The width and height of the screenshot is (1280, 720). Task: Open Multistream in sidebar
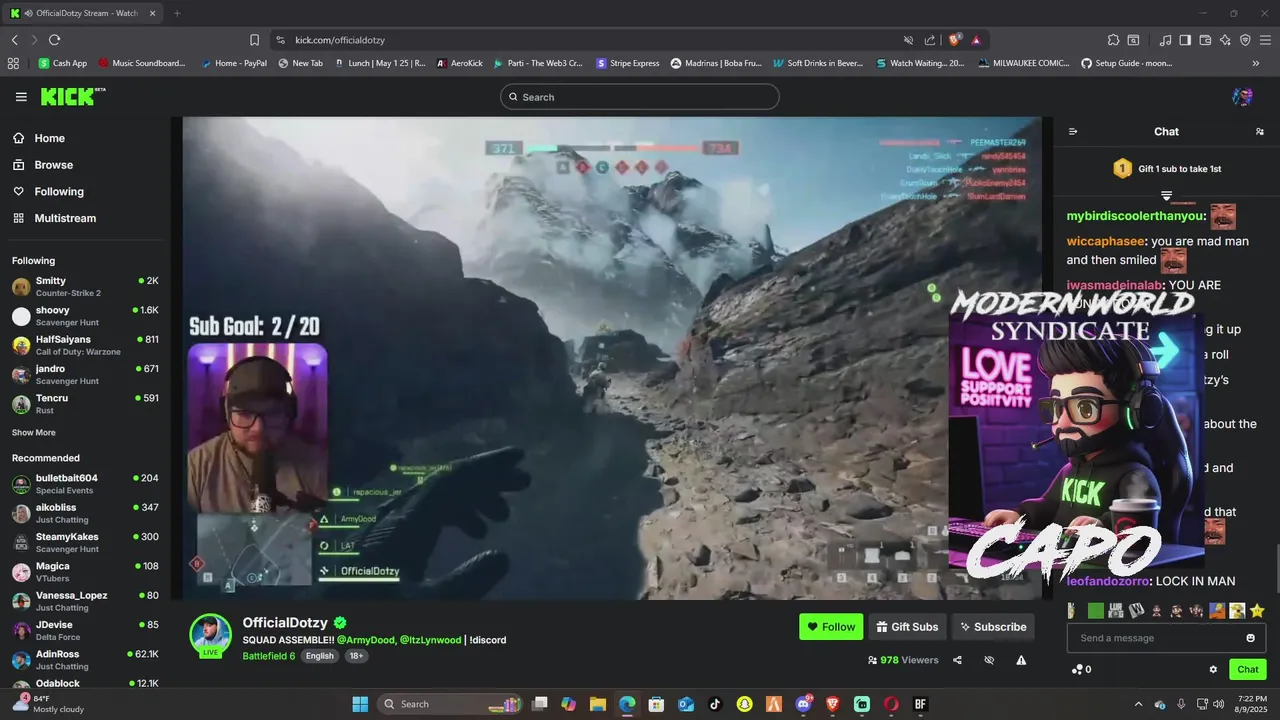(65, 218)
